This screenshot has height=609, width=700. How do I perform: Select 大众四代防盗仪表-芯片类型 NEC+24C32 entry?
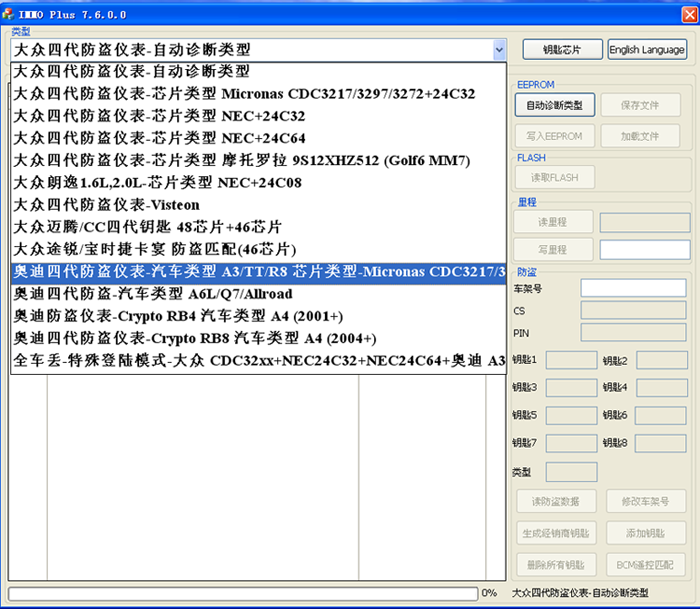tap(258, 116)
